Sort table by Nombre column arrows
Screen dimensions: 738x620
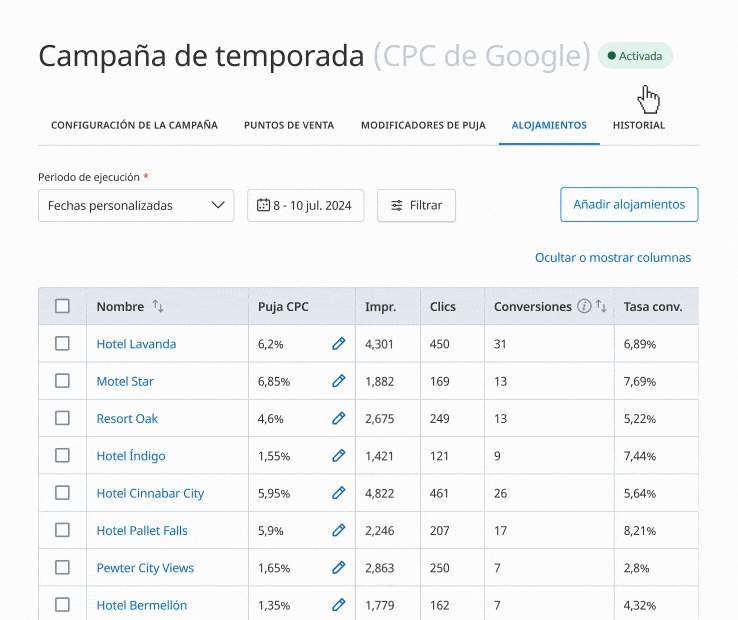[158, 307]
